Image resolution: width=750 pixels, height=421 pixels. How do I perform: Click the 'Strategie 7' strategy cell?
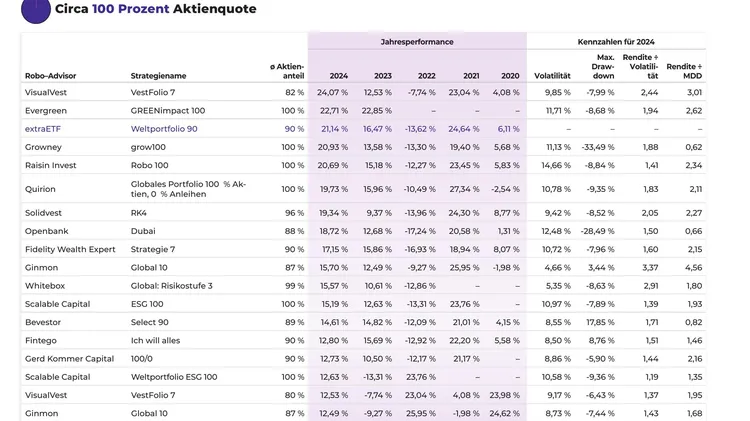(153, 249)
